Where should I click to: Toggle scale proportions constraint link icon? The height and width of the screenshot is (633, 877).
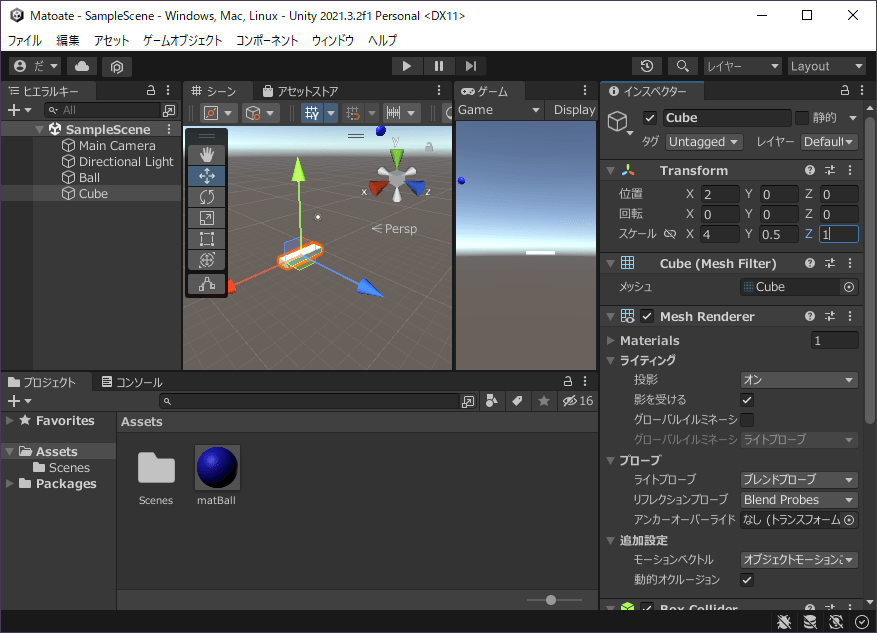point(669,234)
